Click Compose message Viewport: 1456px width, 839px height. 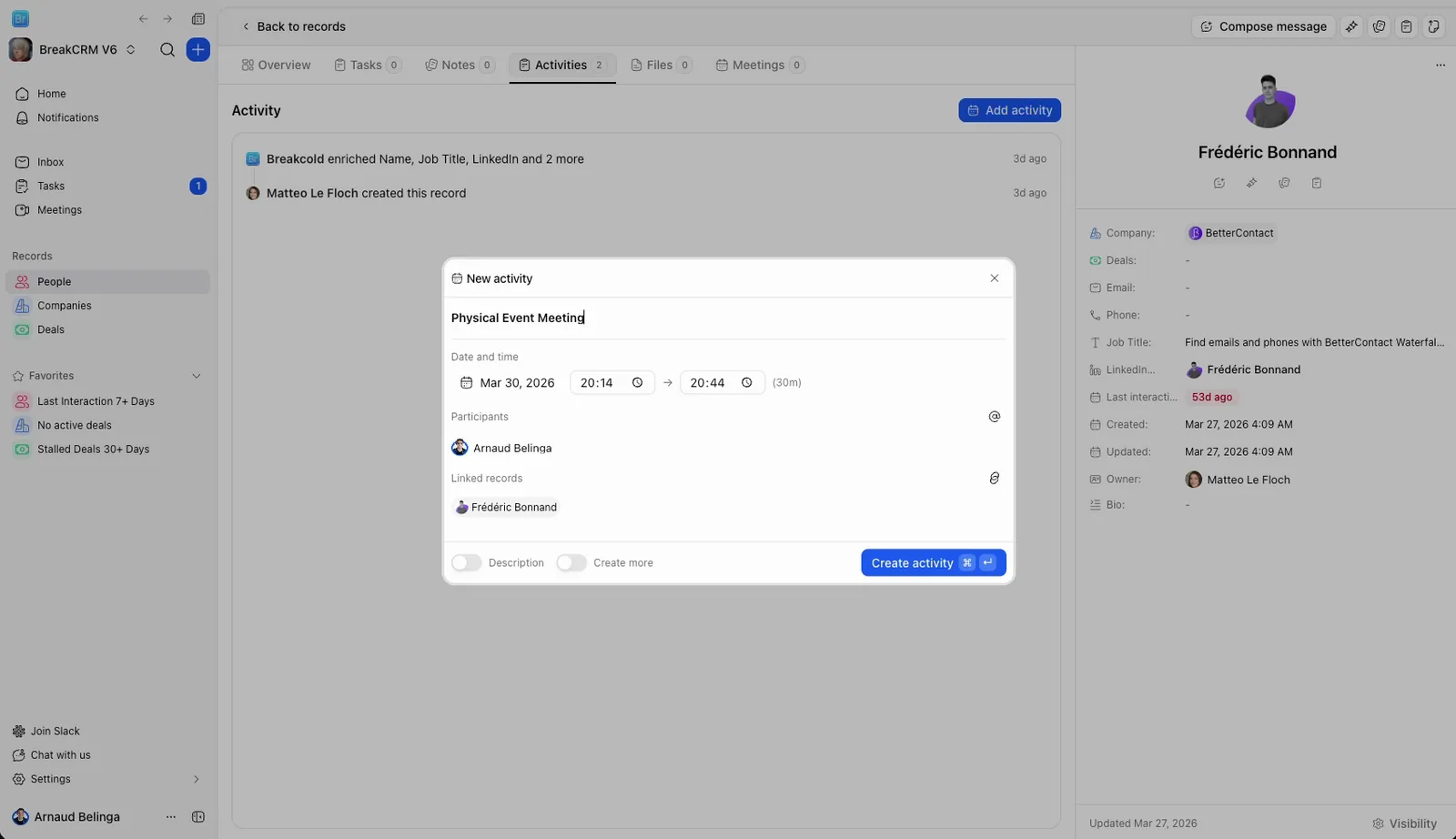pos(1263,26)
